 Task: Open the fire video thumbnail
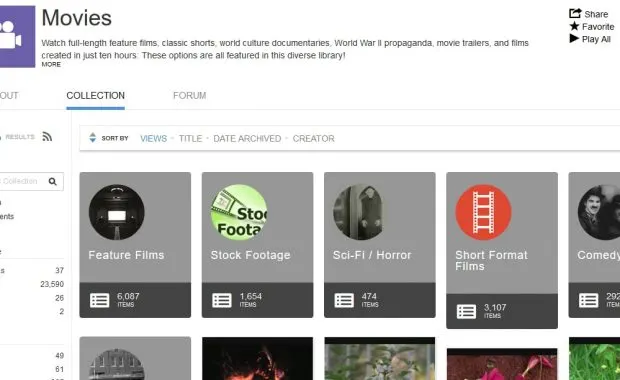click(257, 358)
